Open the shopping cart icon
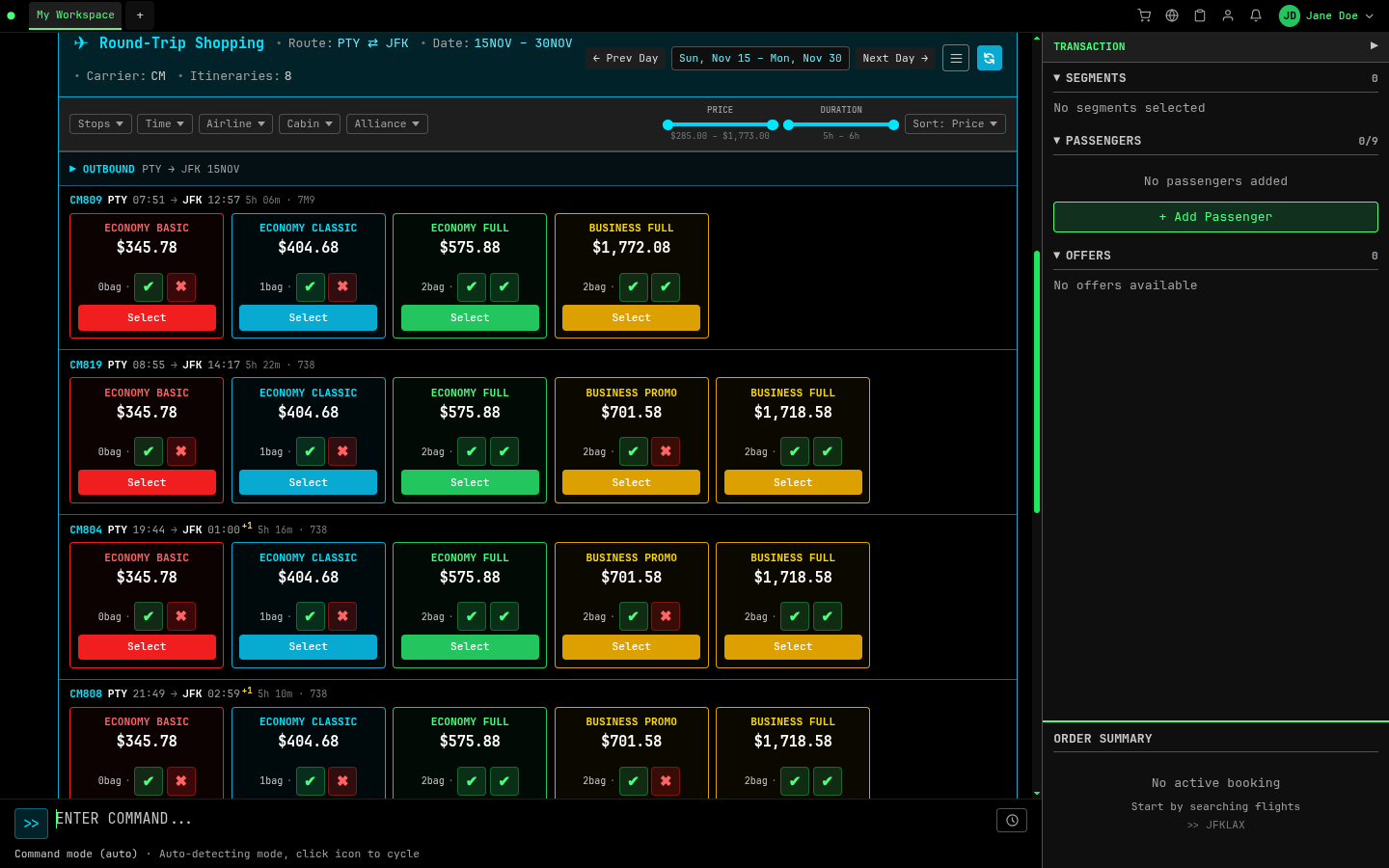This screenshot has width=1389, height=868. tap(1144, 15)
